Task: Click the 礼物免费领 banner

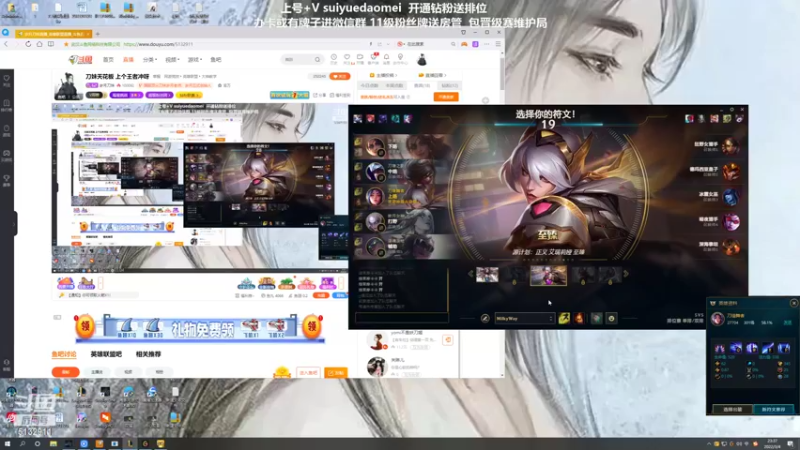Action: pyautogui.click(x=202, y=330)
